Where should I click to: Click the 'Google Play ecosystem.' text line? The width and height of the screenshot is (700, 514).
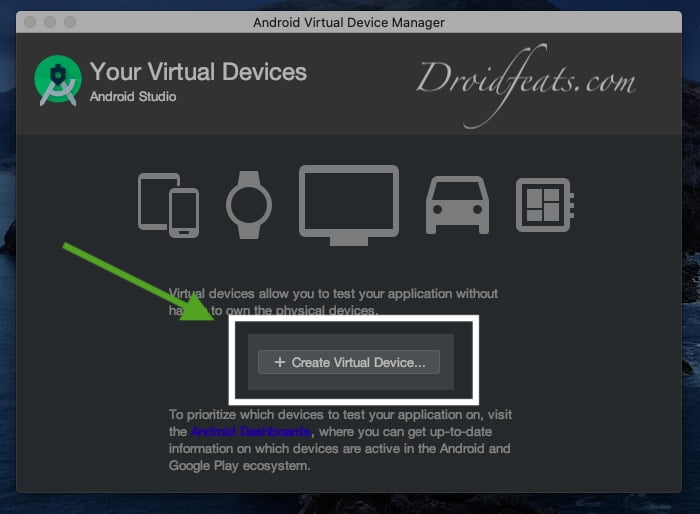coord(239,466)
